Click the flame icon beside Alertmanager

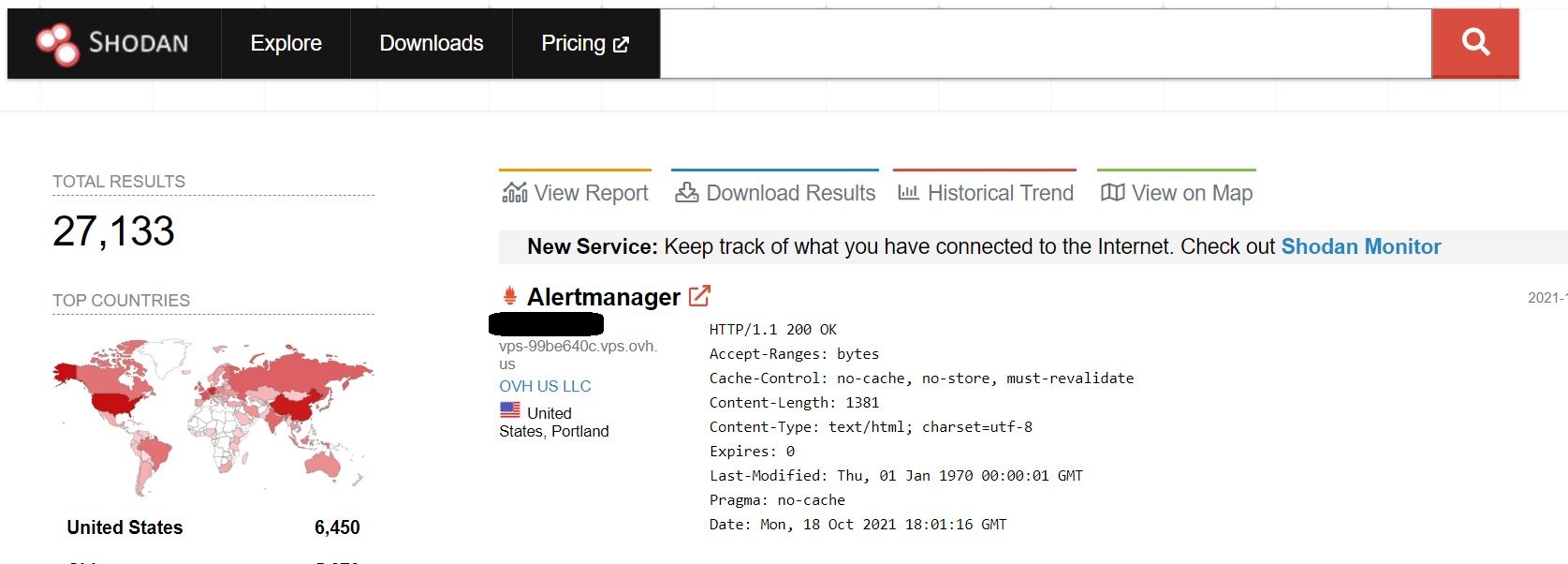[x=510, y=296]
